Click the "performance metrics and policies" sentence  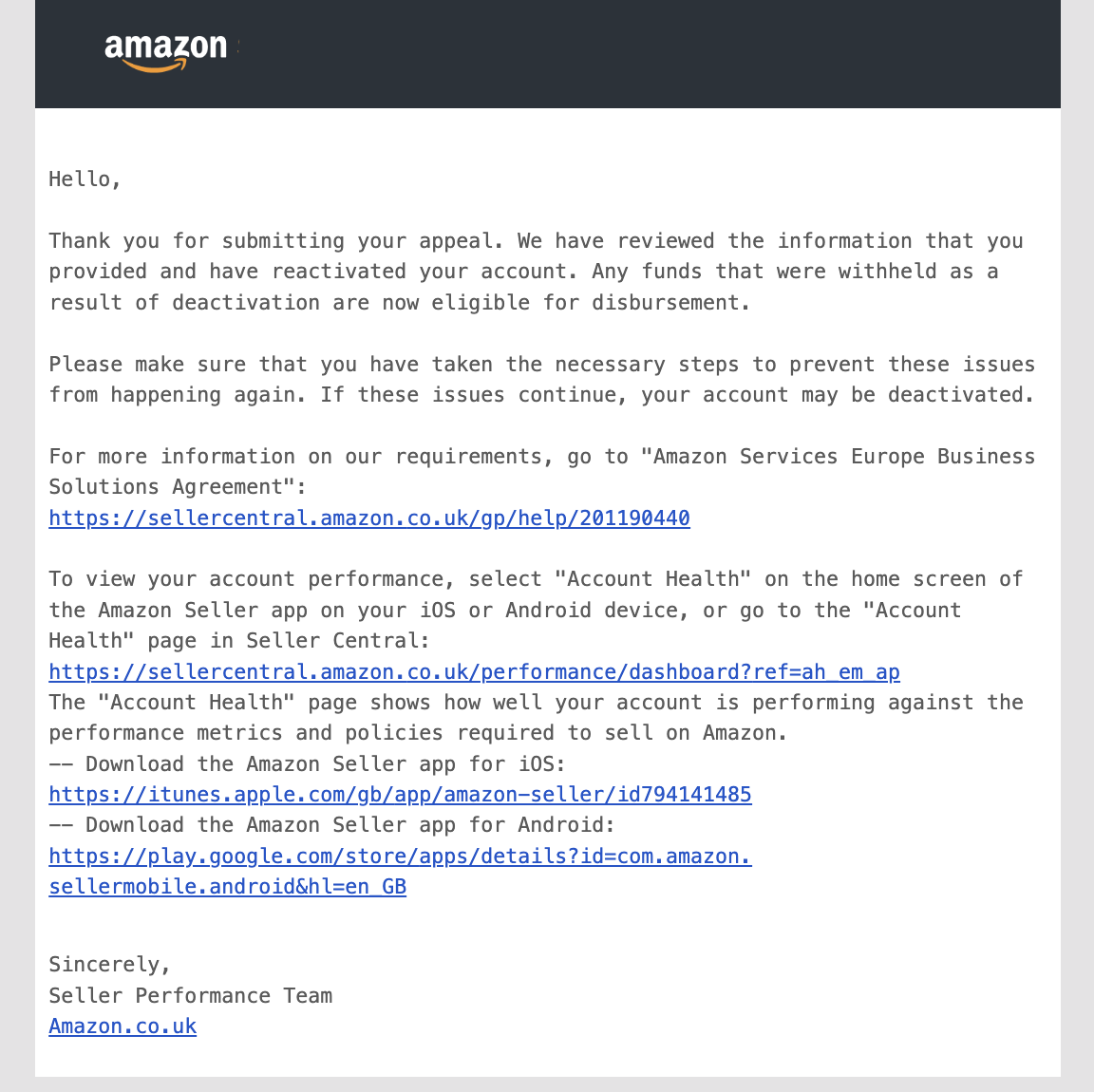[x=418, y=733]
